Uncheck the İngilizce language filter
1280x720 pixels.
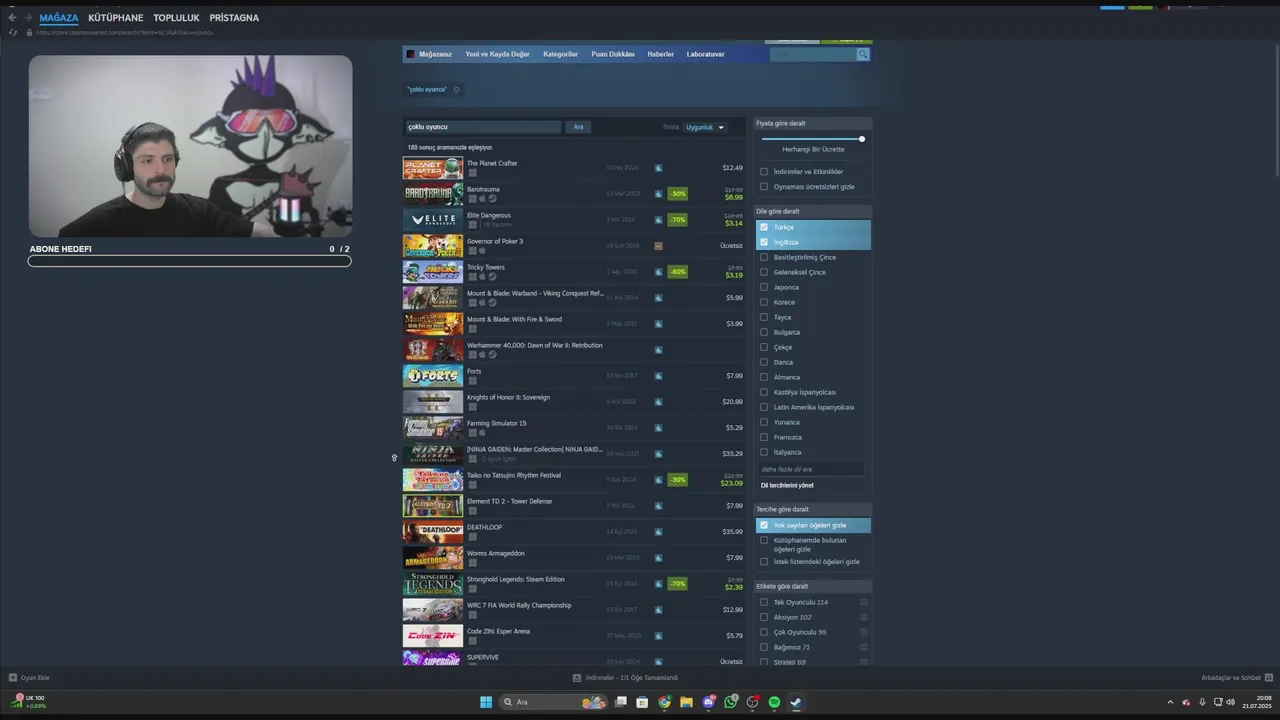pos(764,242)
